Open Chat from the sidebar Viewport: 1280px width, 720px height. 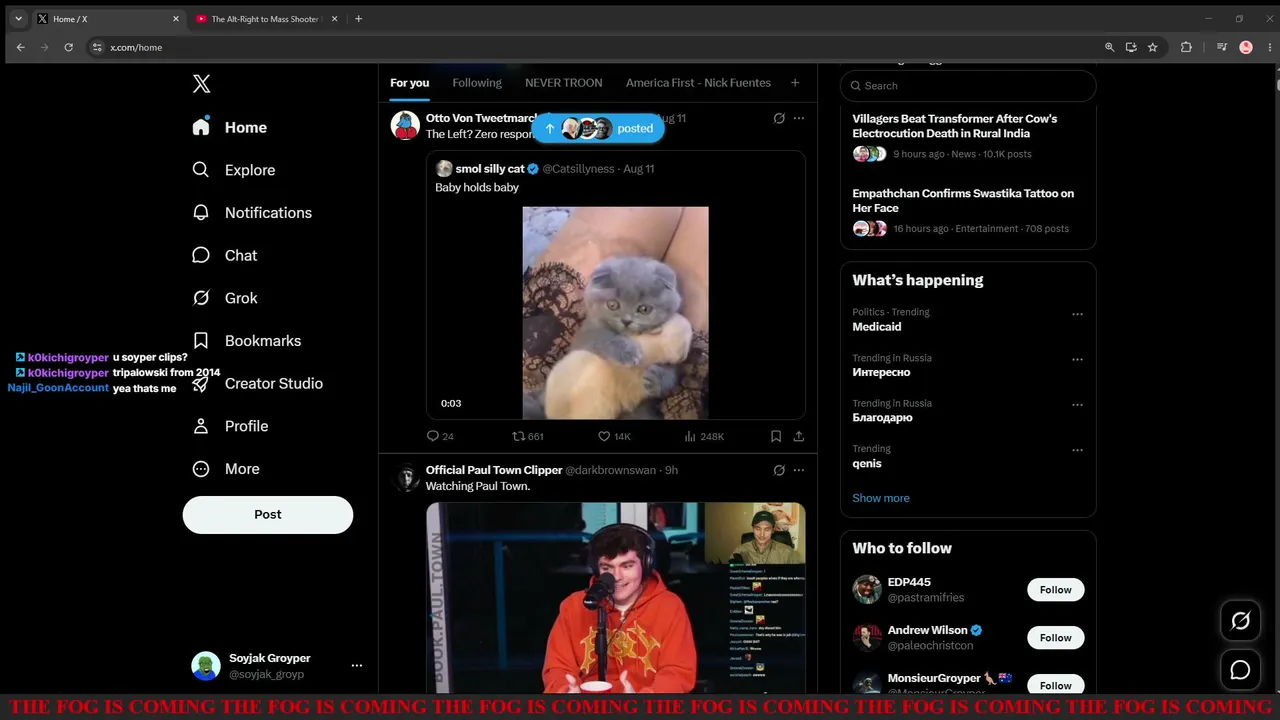click(x=225, y=255)
